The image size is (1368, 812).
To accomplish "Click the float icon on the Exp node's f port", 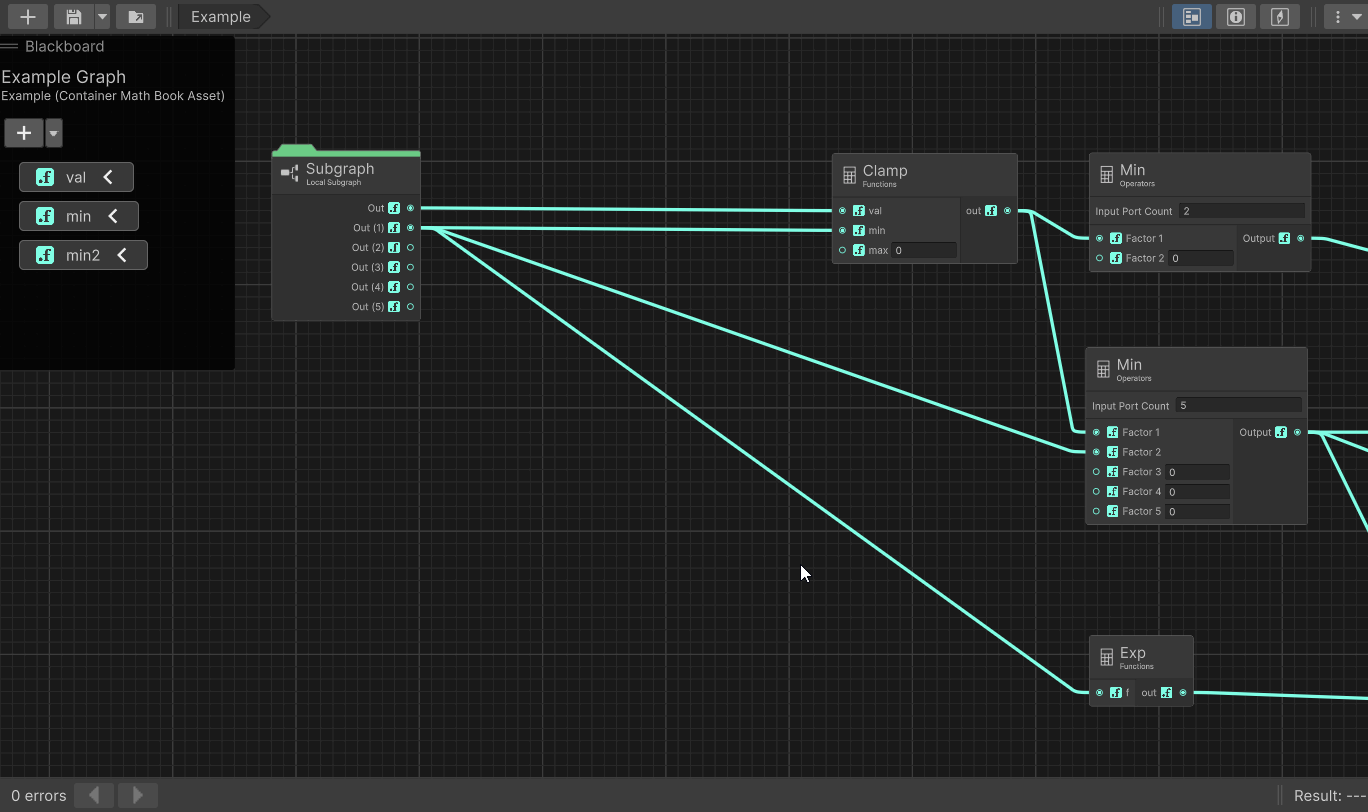I will coord(1117,692).
